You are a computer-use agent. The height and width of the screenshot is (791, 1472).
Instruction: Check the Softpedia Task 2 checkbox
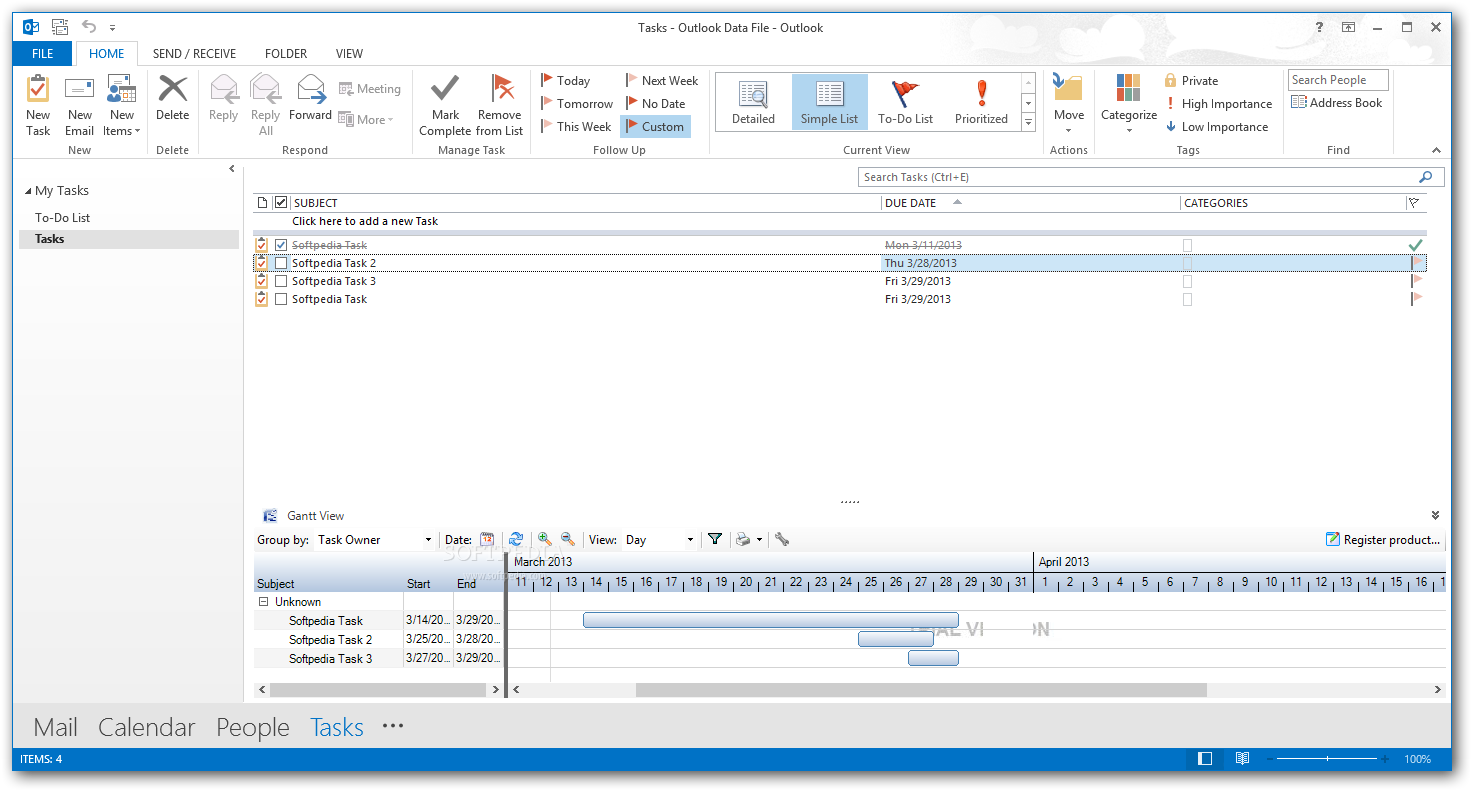(281, 263)
